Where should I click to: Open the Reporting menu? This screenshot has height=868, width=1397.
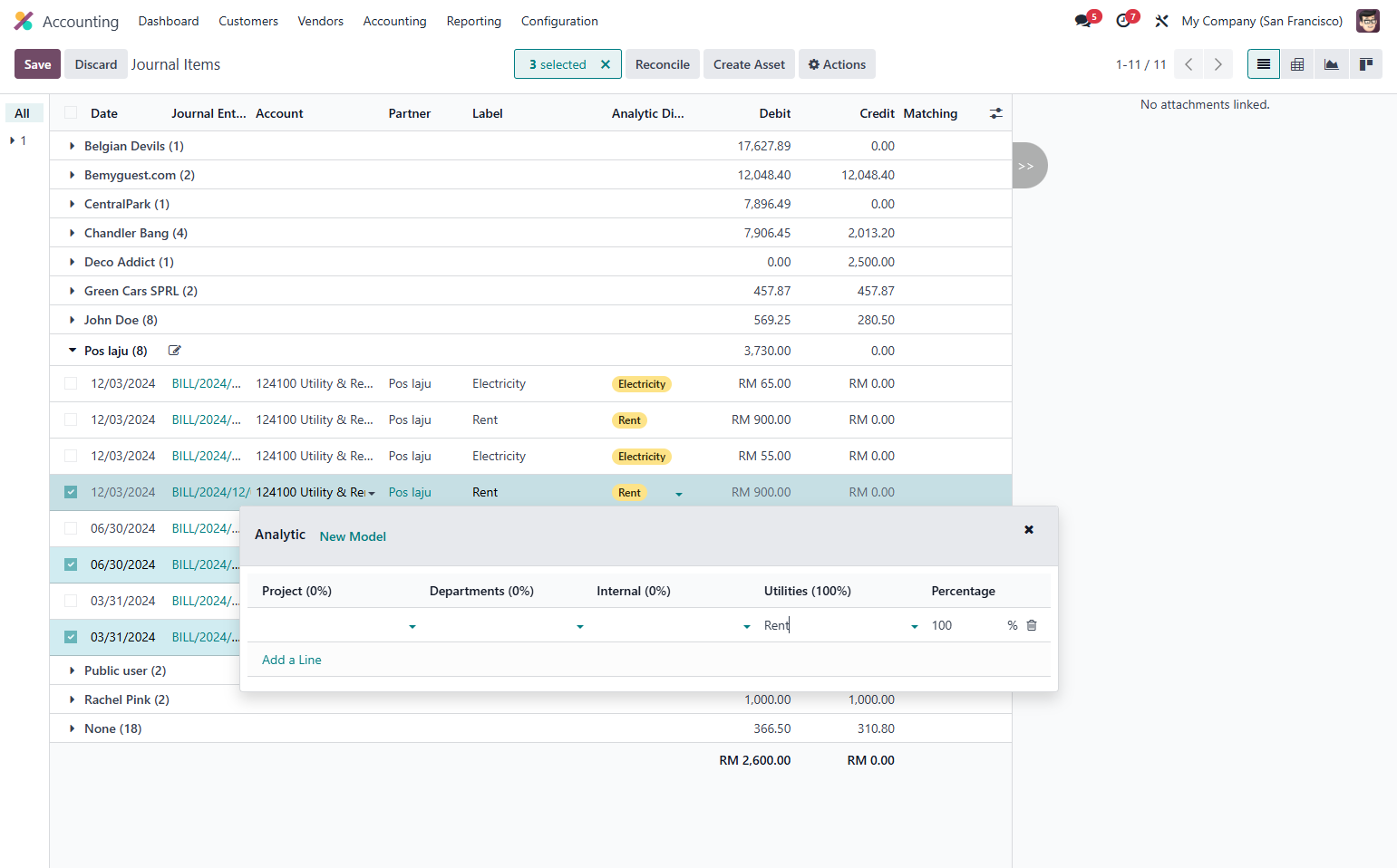[x=474, y=21]
